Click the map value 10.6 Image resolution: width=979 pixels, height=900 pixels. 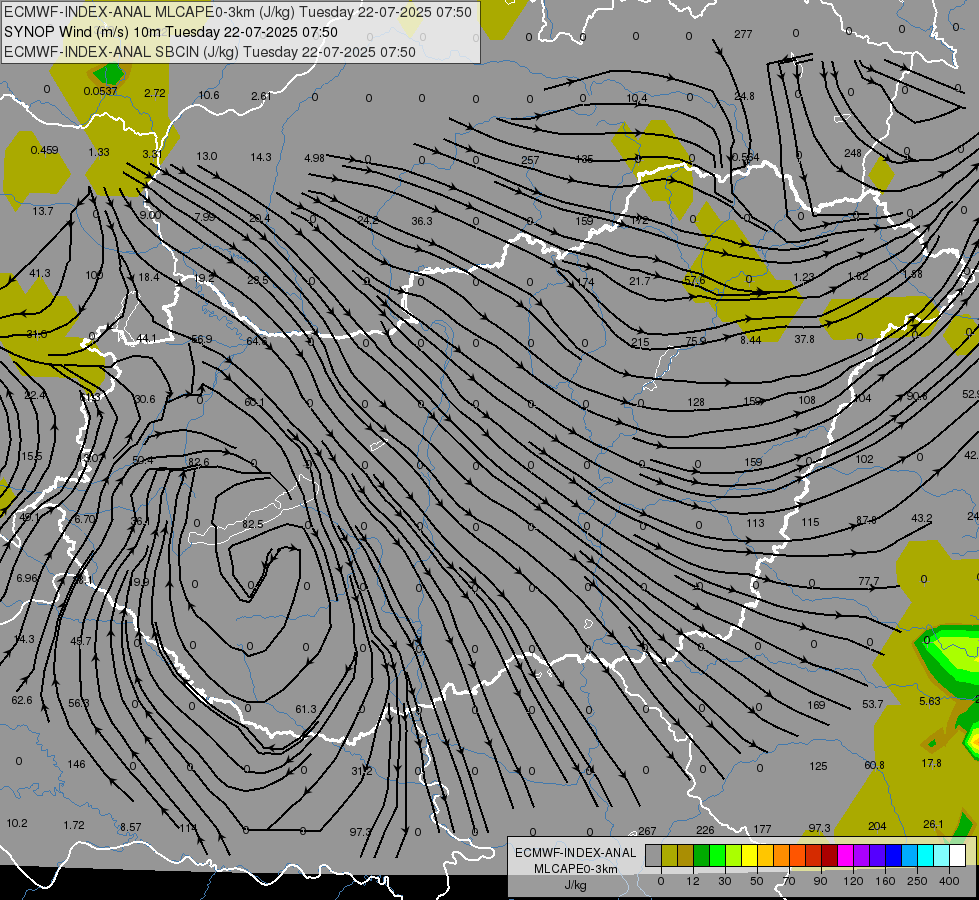tap(209, 95)
